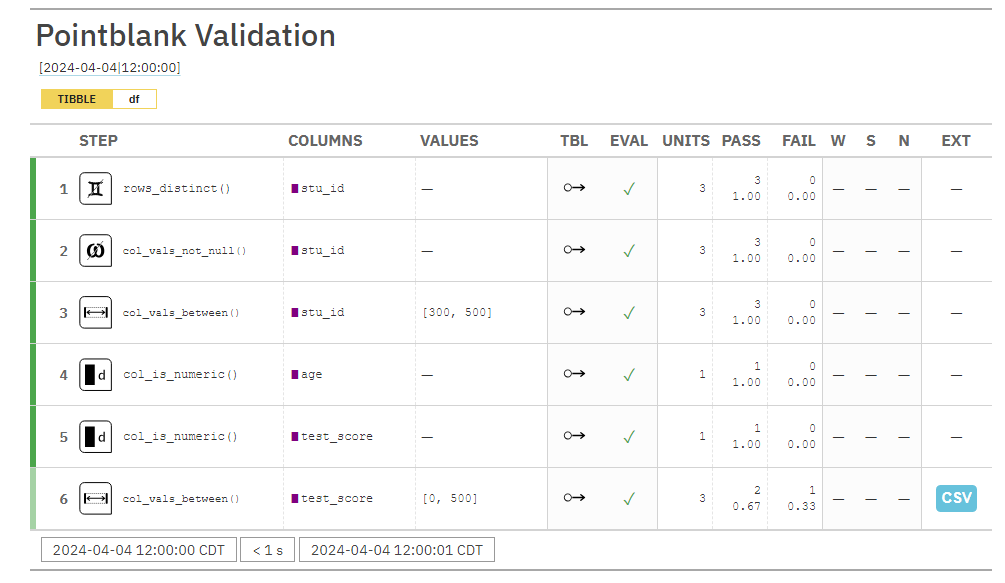Screen dimensions: 1005x583
Task: Click the green EVAL checkmark for step 3
Action: click(629, 312)
